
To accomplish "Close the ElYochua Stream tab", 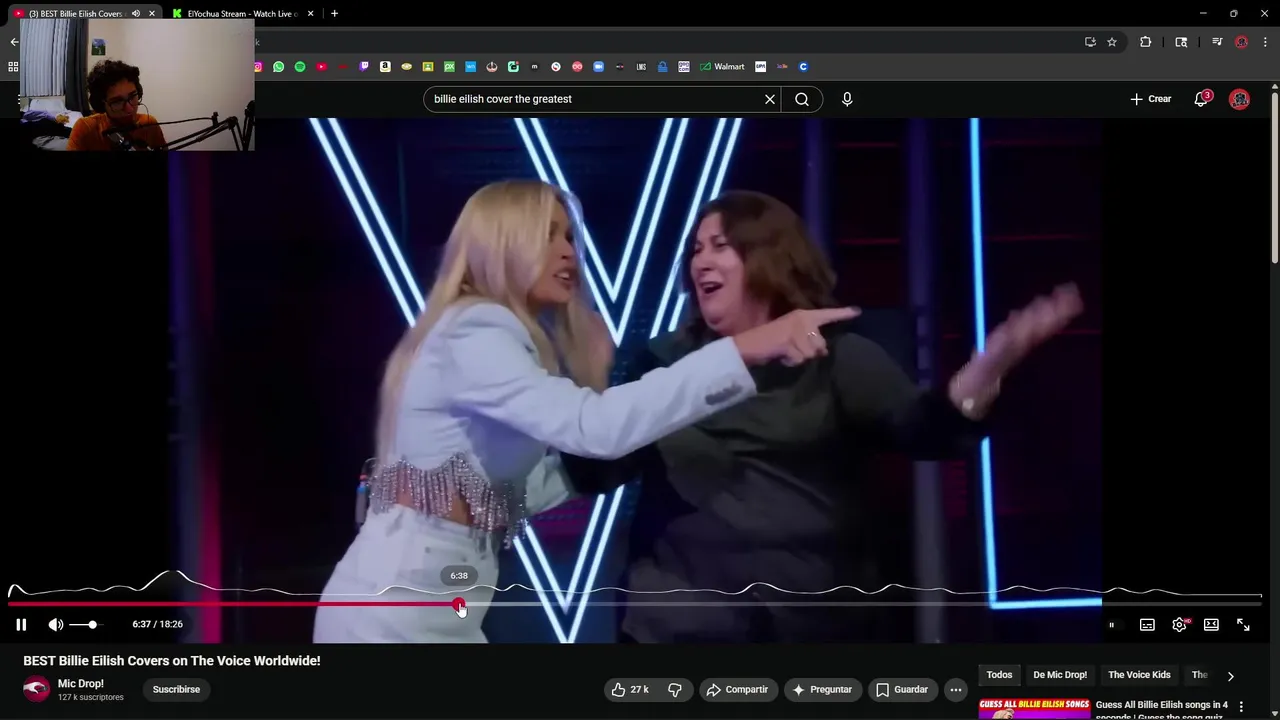I will (x=311, y=14).
